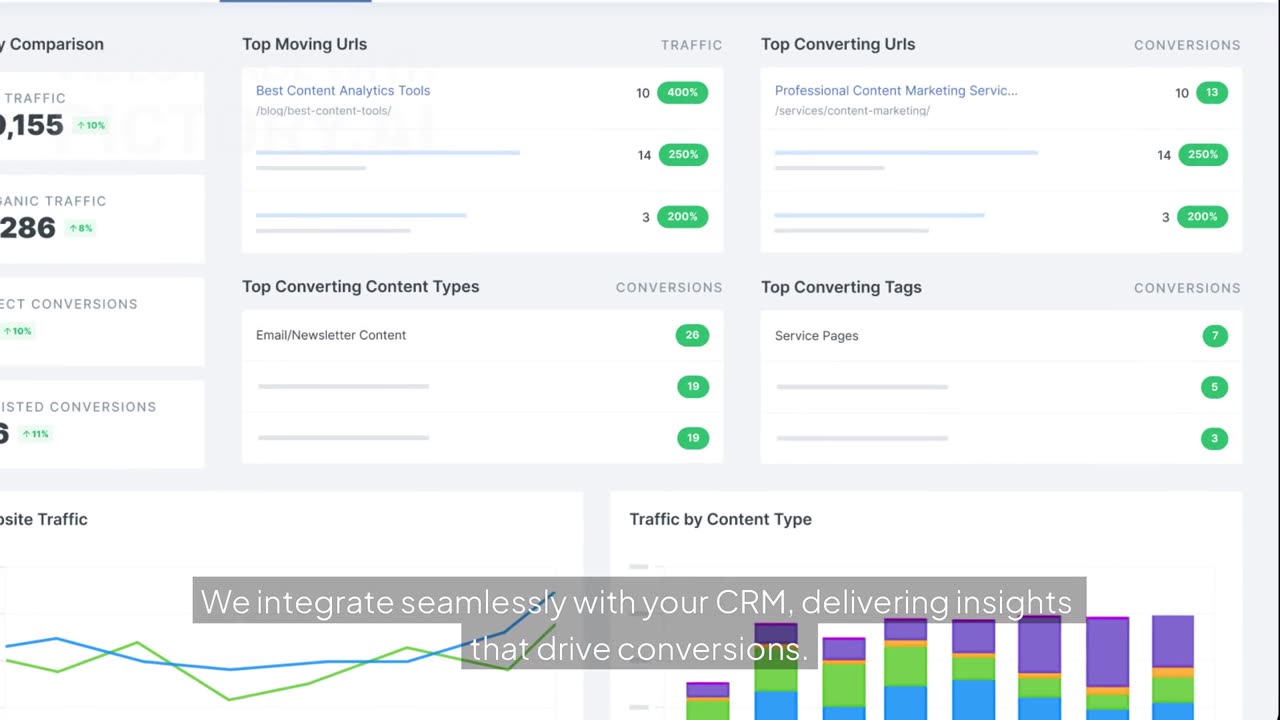Image resolution: width=1280 pixels, height=720 pixels.
Task: Click the 250% badge under Top Converting Urls
Action: (x=1203, y=154)
